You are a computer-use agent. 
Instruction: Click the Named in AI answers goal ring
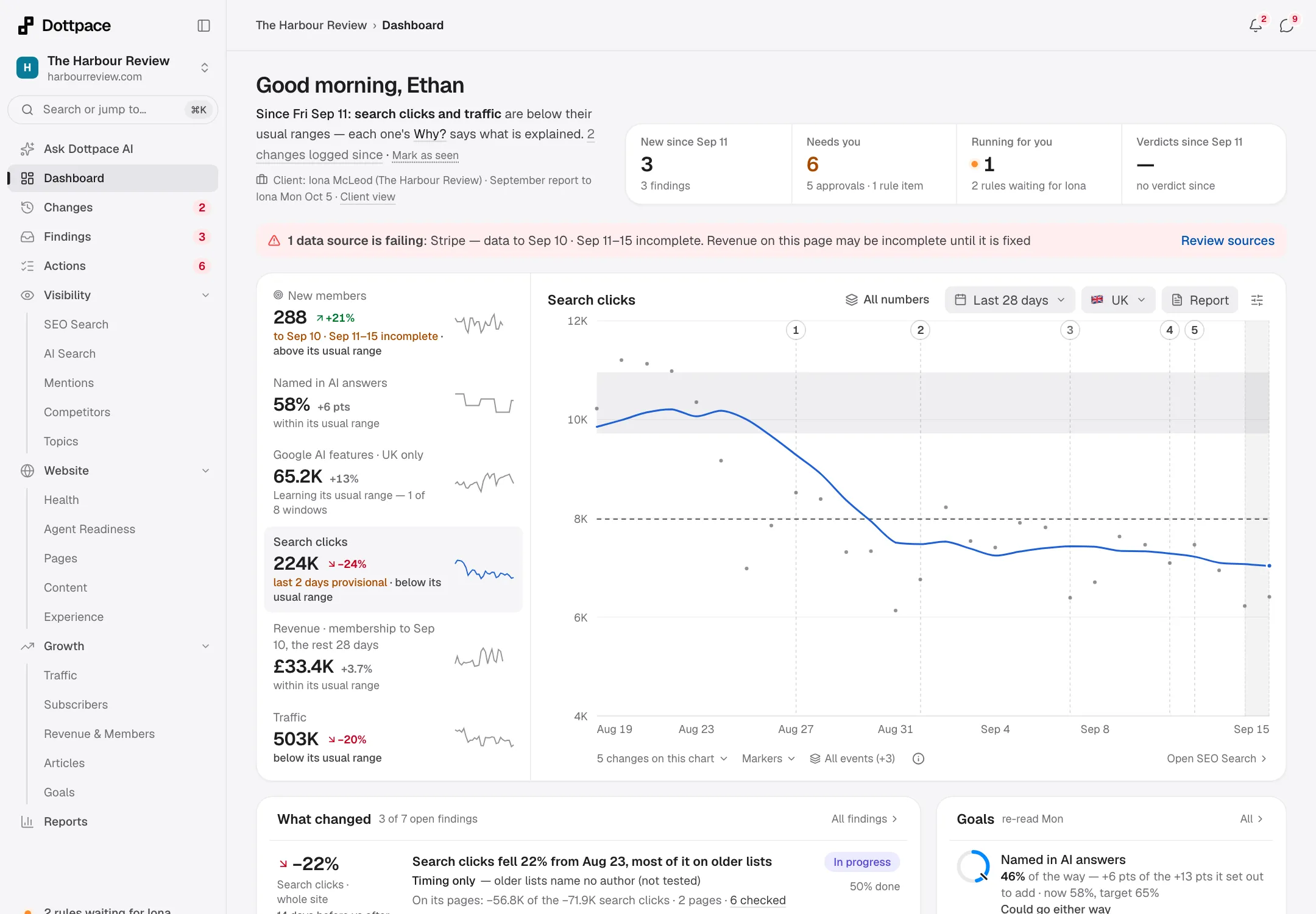(974, 866)
